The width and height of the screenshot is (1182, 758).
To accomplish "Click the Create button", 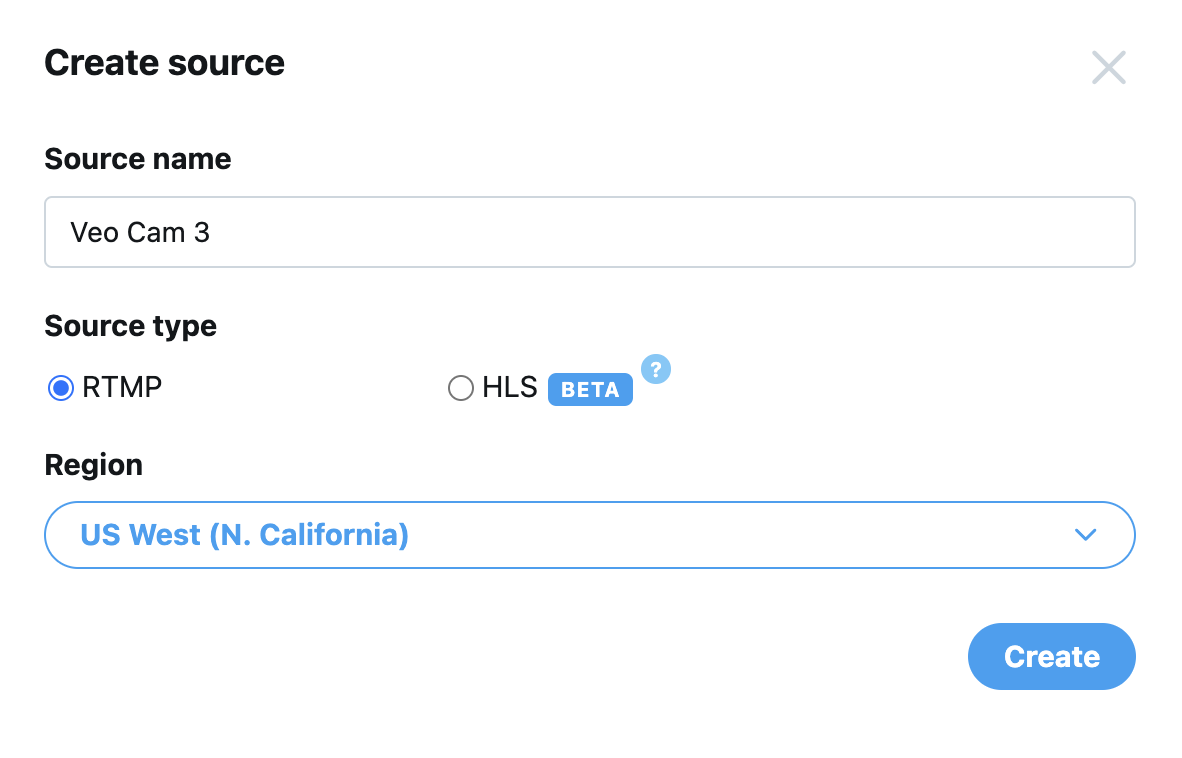I will click(1052, 656).
